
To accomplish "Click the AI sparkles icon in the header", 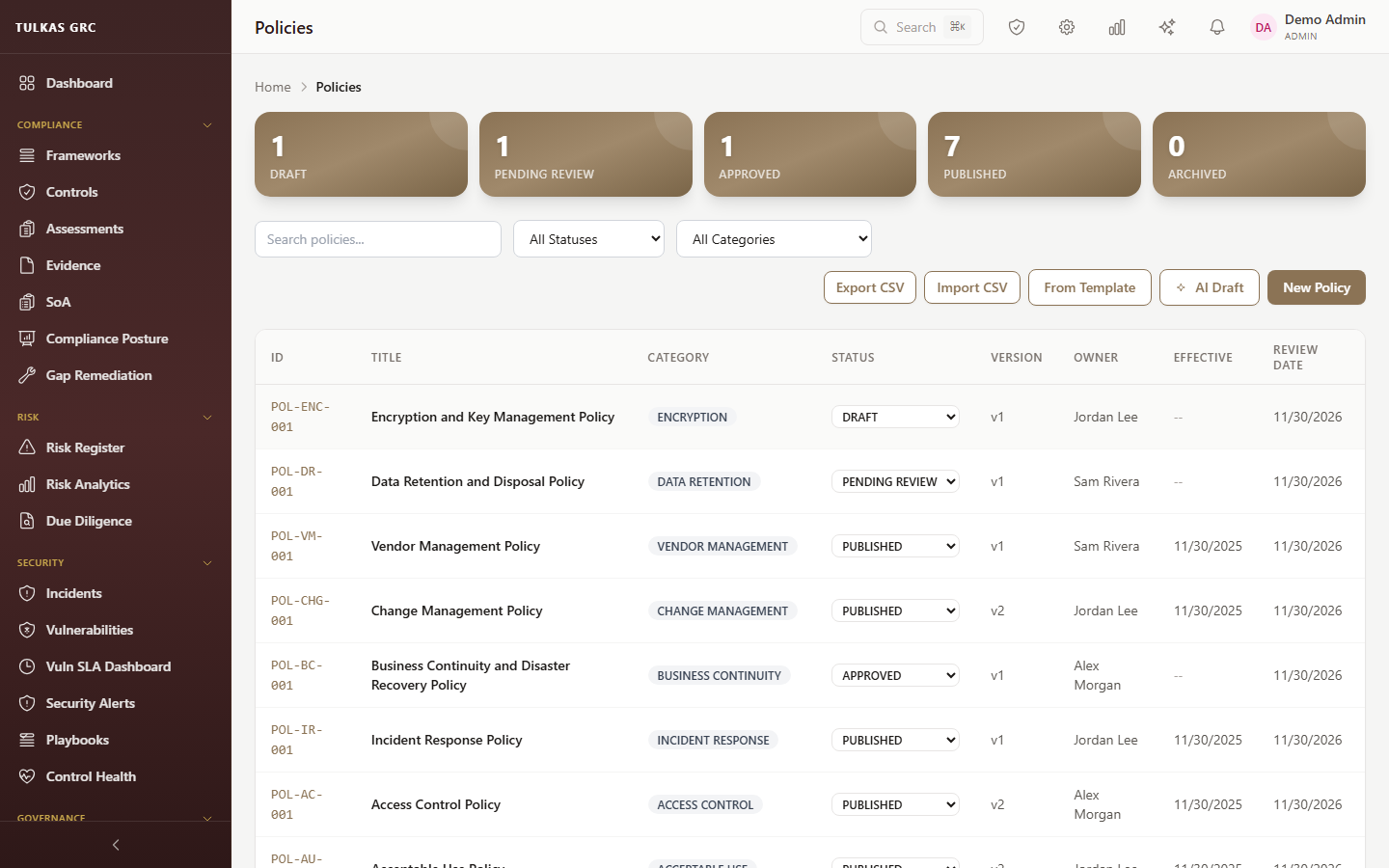I will pos(1167,27).
